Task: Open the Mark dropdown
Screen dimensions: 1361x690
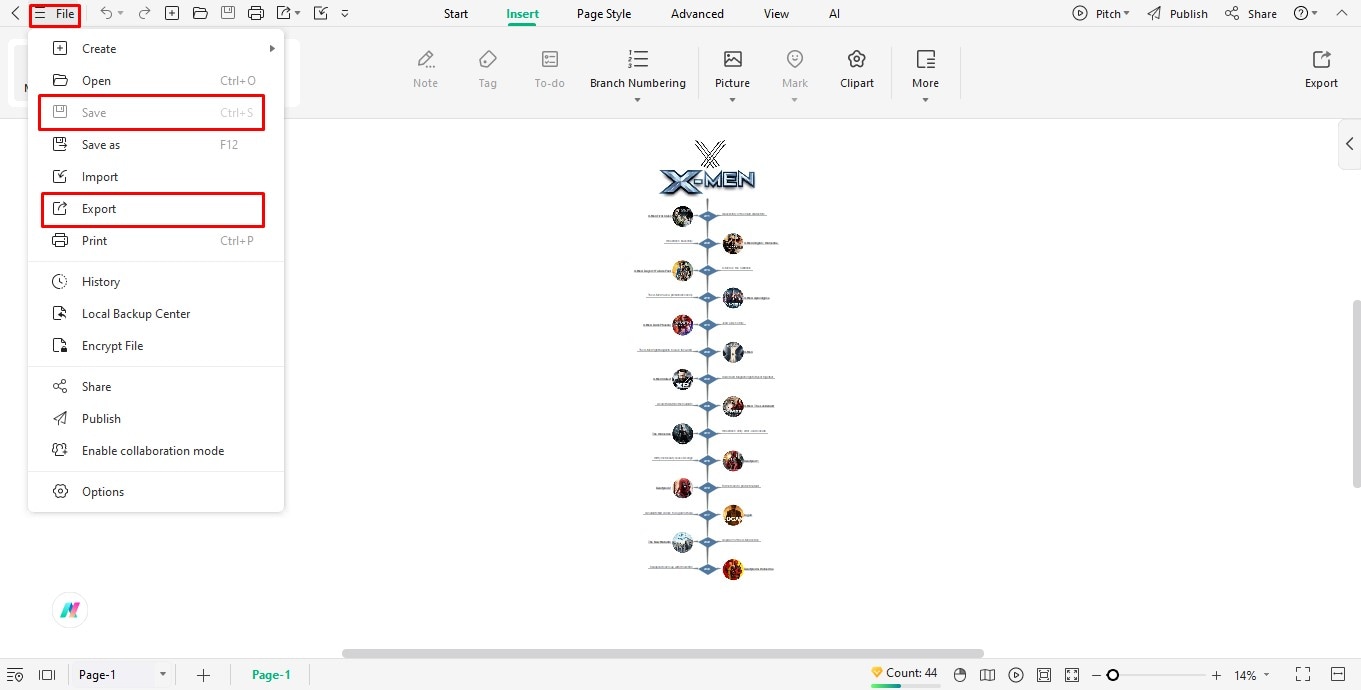Action: click(x=795, y=99)
